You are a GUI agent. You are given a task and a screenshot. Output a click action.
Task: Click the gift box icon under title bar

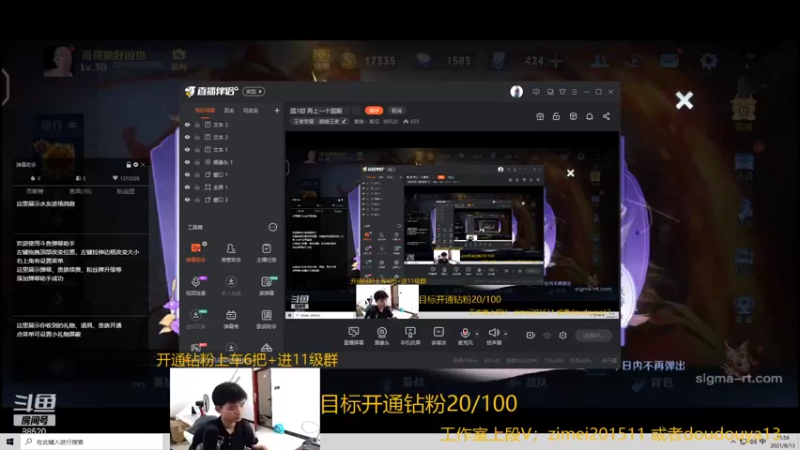point(540,116)
